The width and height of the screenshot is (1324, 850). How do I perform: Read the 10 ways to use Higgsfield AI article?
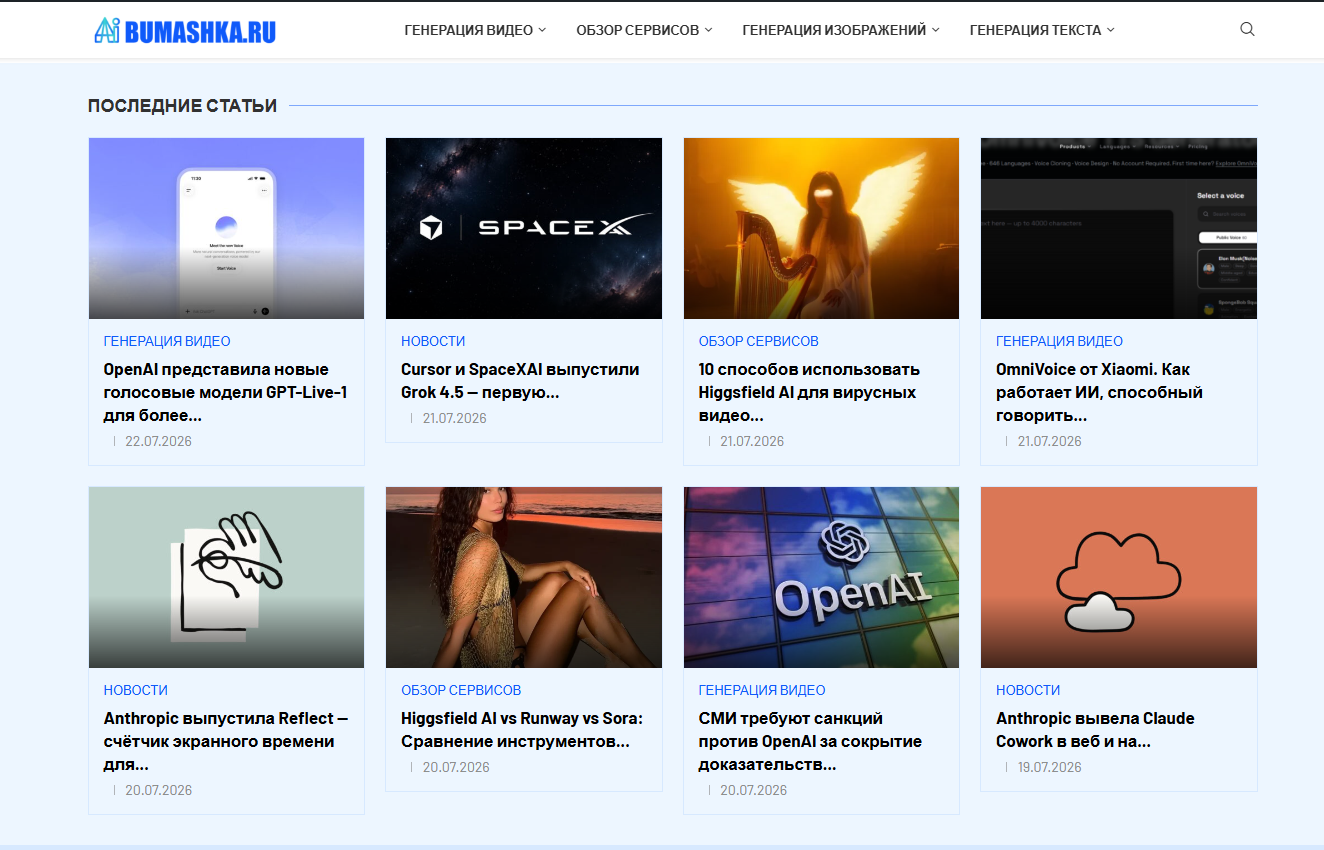point(807,392)
